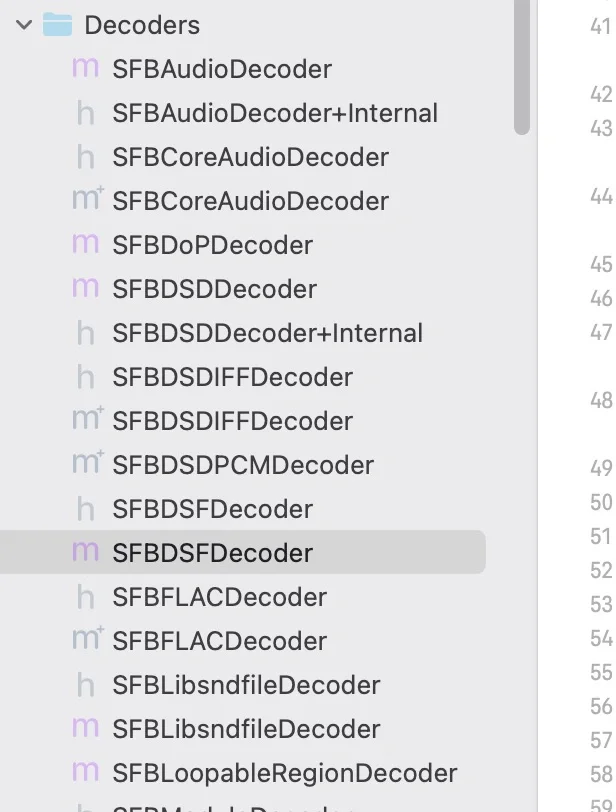Collapse the Decoders folder disclosure chevron

(24, 25)
